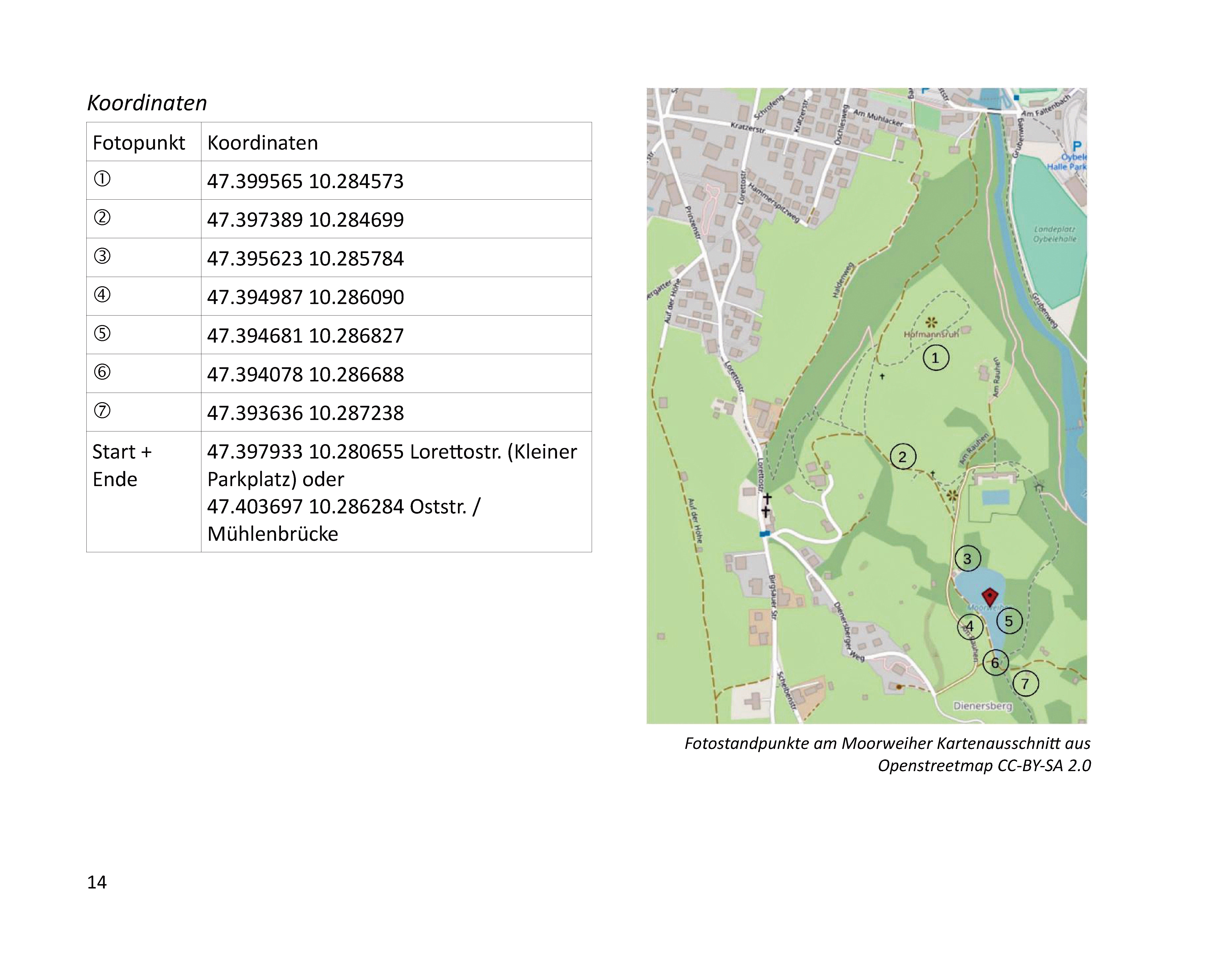Screen dimensions: 1211x980
Task: Click the 'Scheibenstr.' street label on map
Action: click(787, 691)
